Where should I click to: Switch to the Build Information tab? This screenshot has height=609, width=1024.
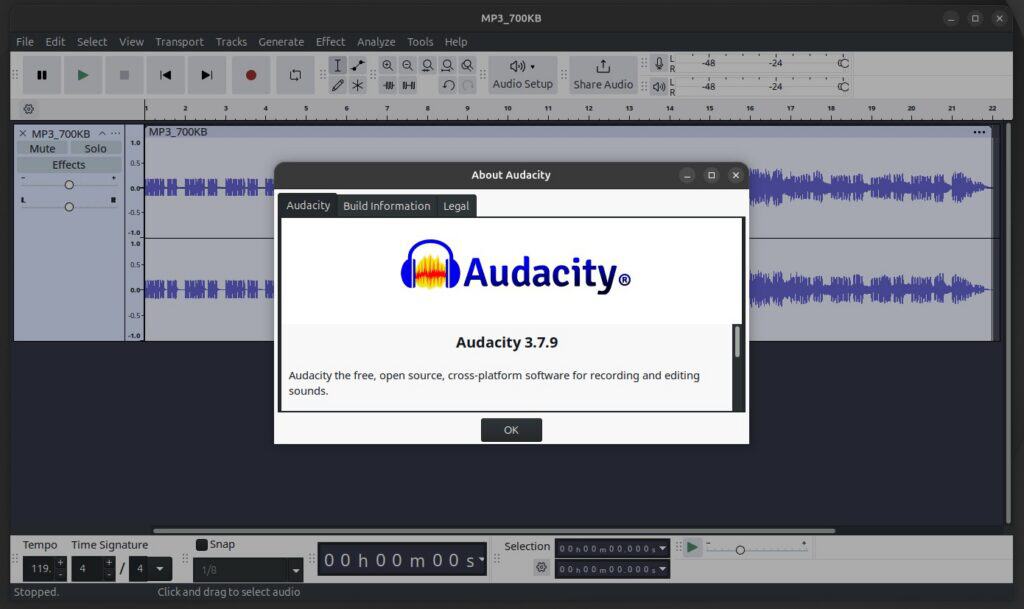click(x=387, y=206)
